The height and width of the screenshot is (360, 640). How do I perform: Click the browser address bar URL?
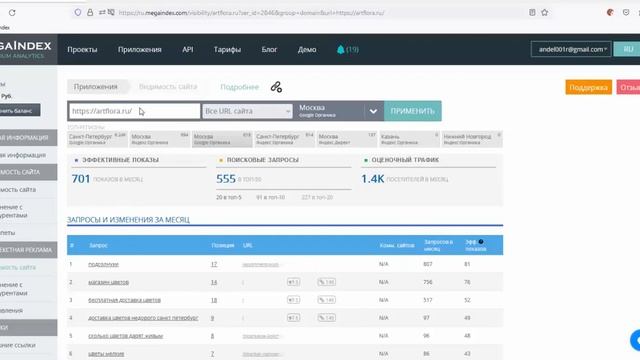(251, 13)
